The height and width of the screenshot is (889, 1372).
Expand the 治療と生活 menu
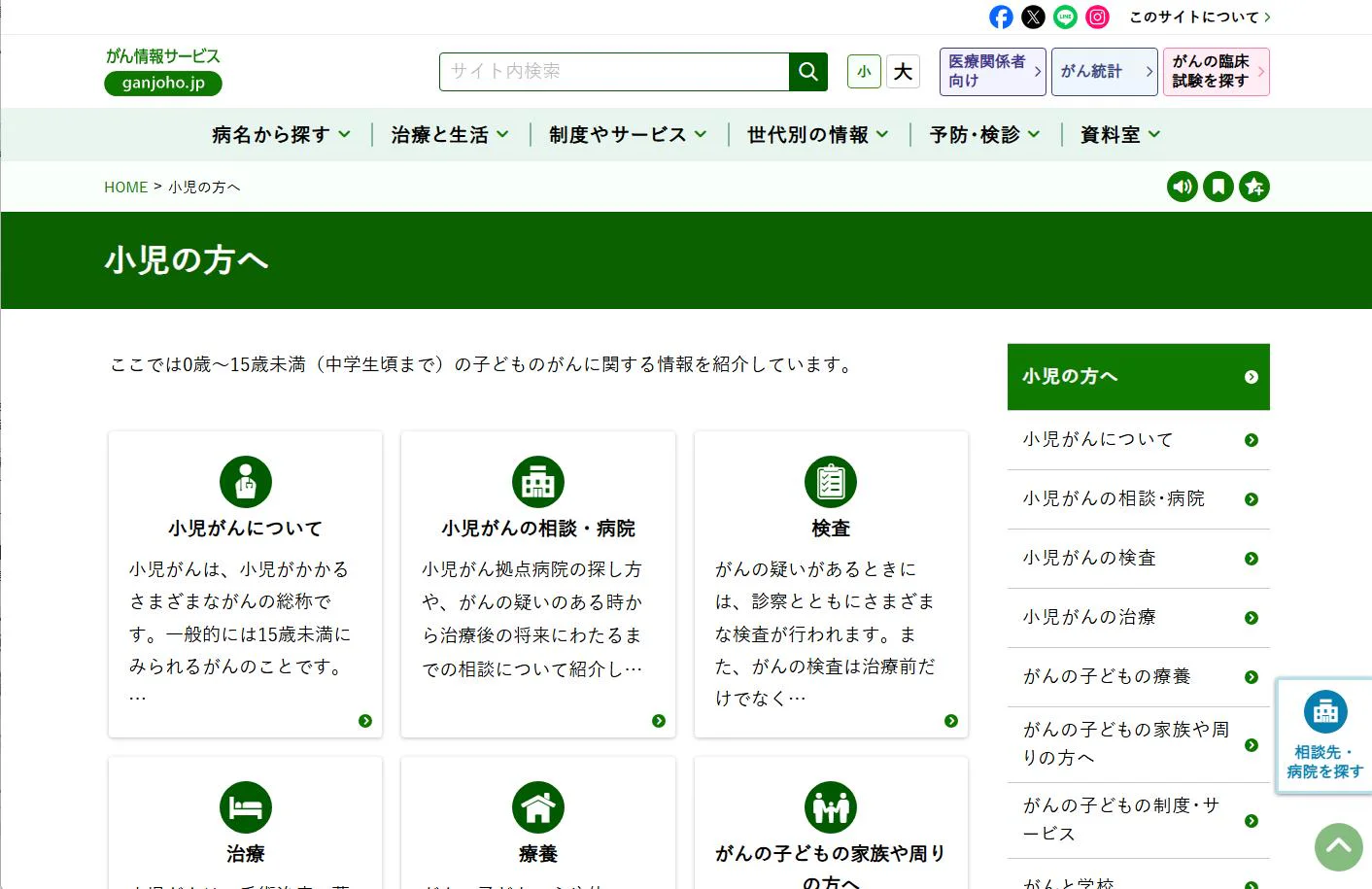pos(450,135)
